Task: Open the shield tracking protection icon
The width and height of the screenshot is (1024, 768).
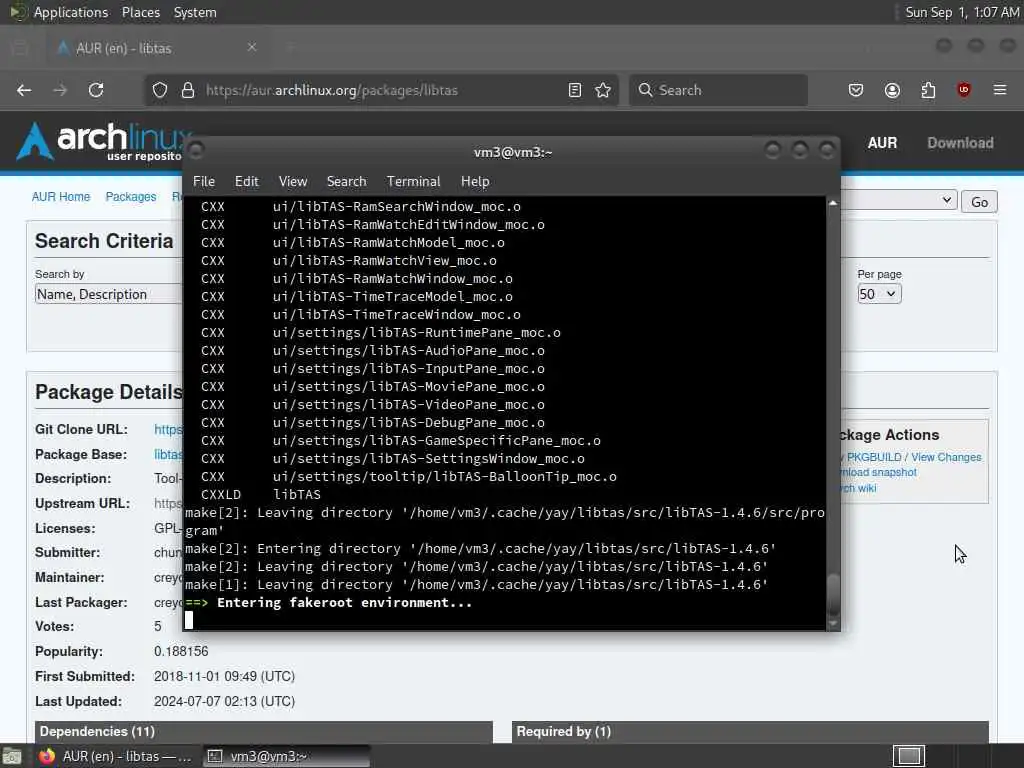Action: [x=160, y=90]
